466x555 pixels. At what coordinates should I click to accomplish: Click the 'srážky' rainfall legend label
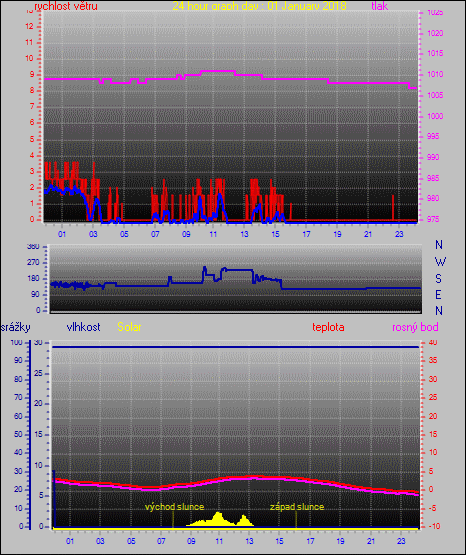point(16,327)
